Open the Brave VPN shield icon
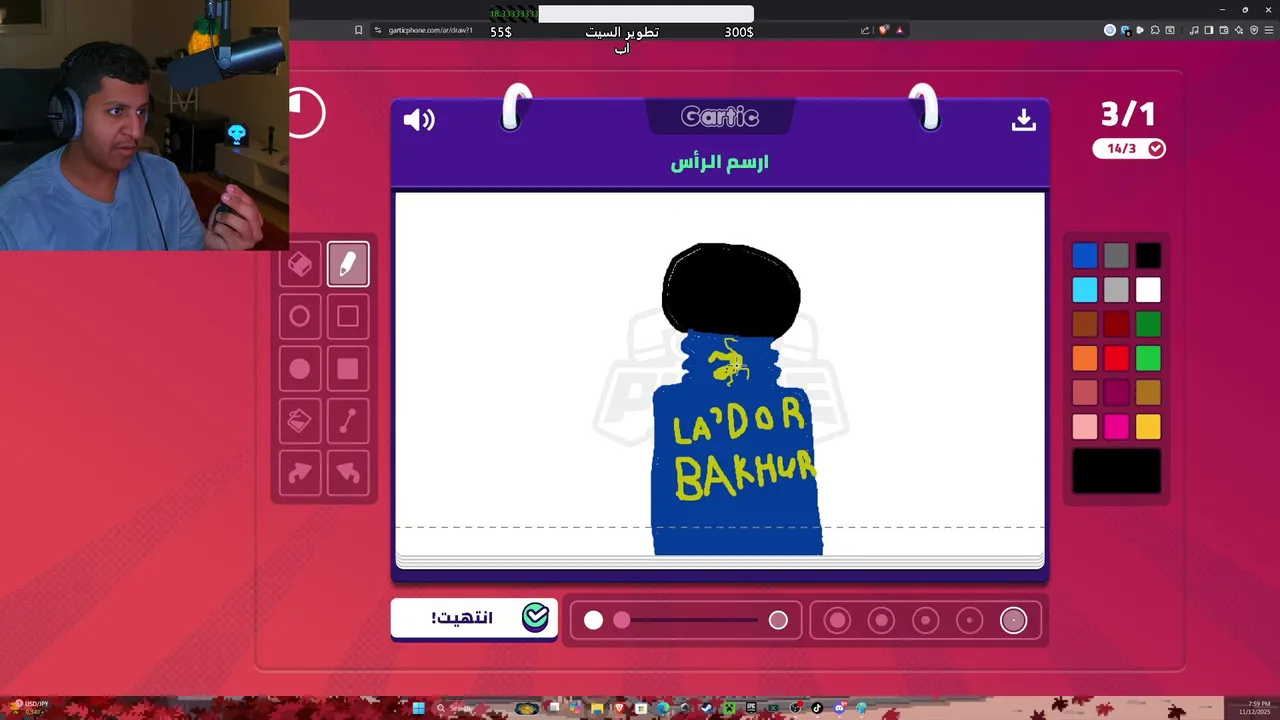Screen dimensions: 1280x720 coord(1254,30)
